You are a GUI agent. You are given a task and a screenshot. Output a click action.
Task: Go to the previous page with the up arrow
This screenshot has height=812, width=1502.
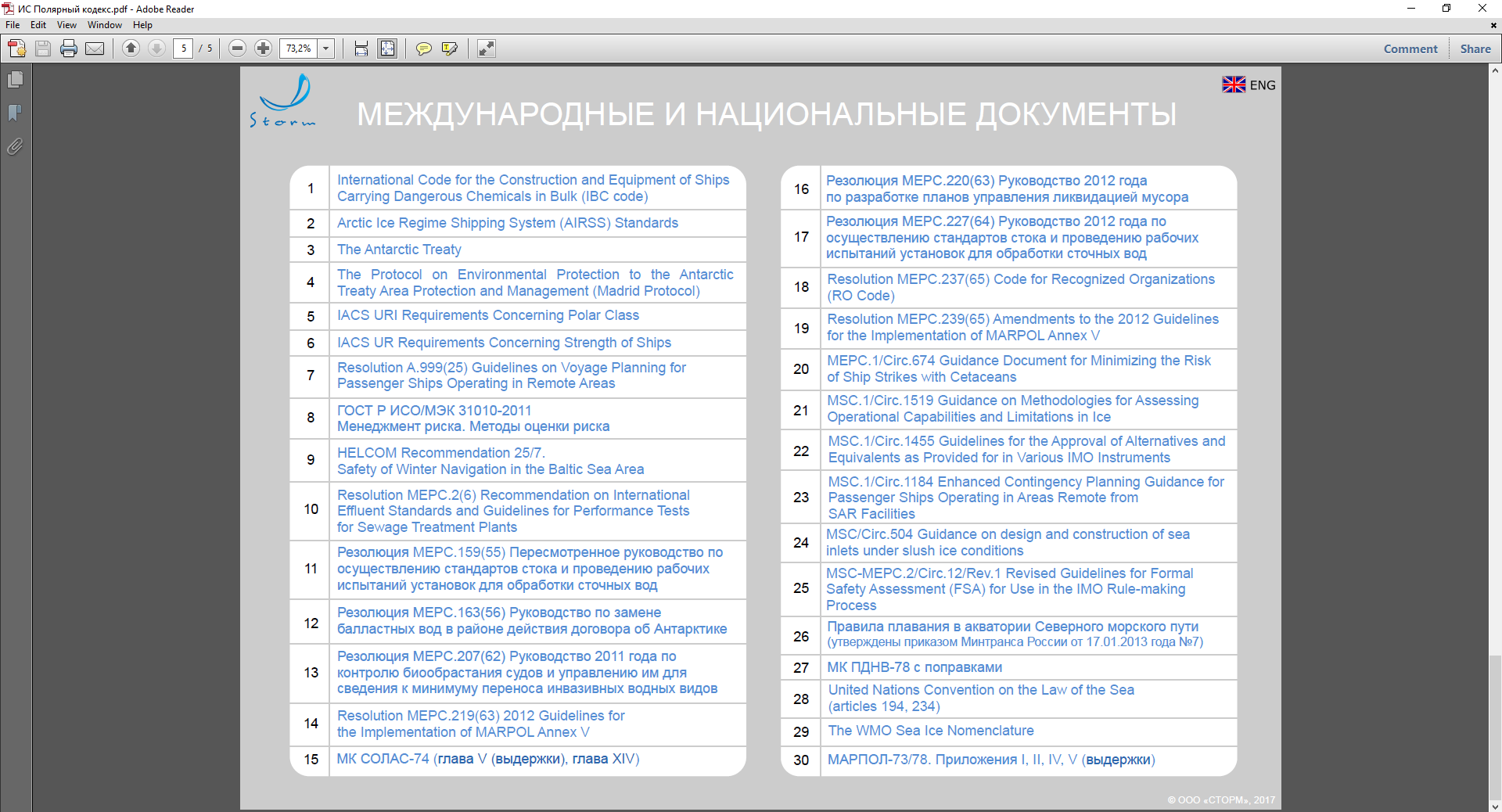pos(131,49)
